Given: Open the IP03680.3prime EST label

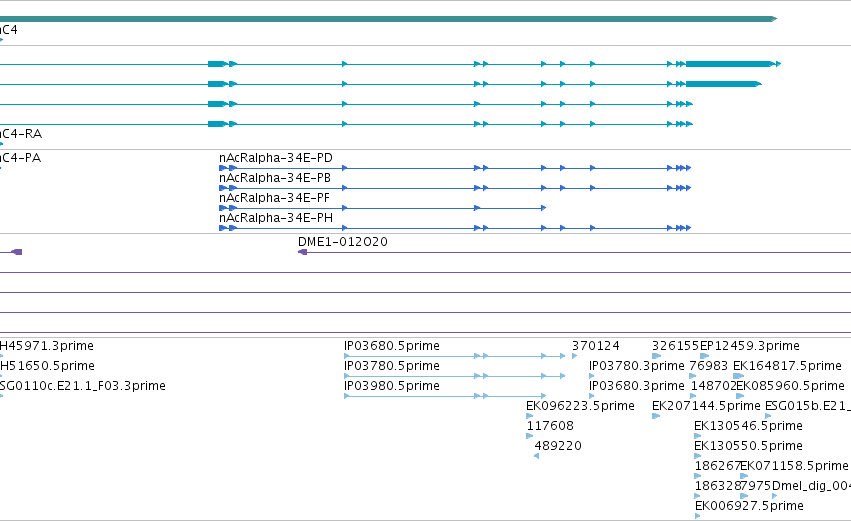Looking at the screenshot, I should pos(637,386).
